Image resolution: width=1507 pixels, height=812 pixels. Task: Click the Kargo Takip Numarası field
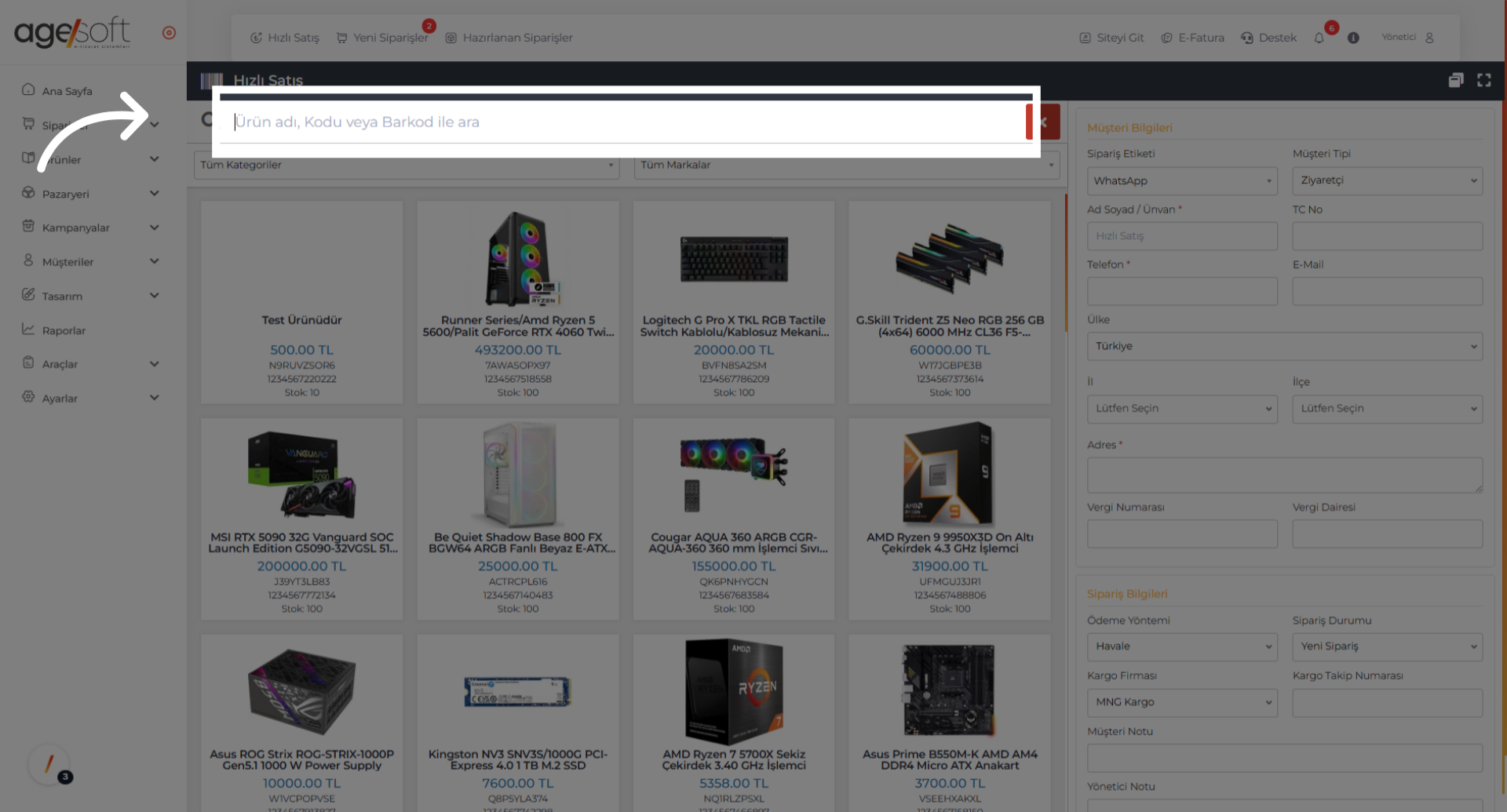coord(1388,703)
